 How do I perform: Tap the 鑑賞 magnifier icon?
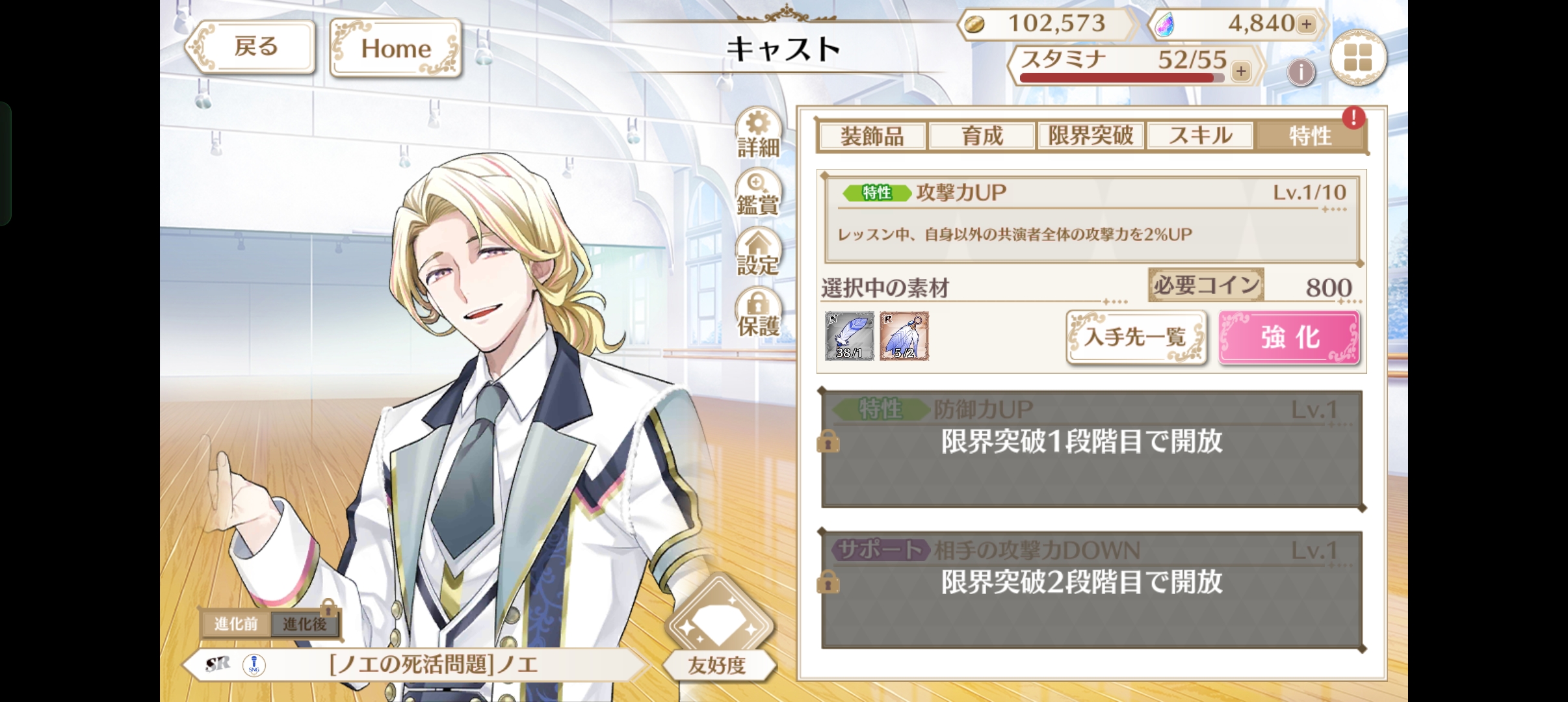coord(758,192)
